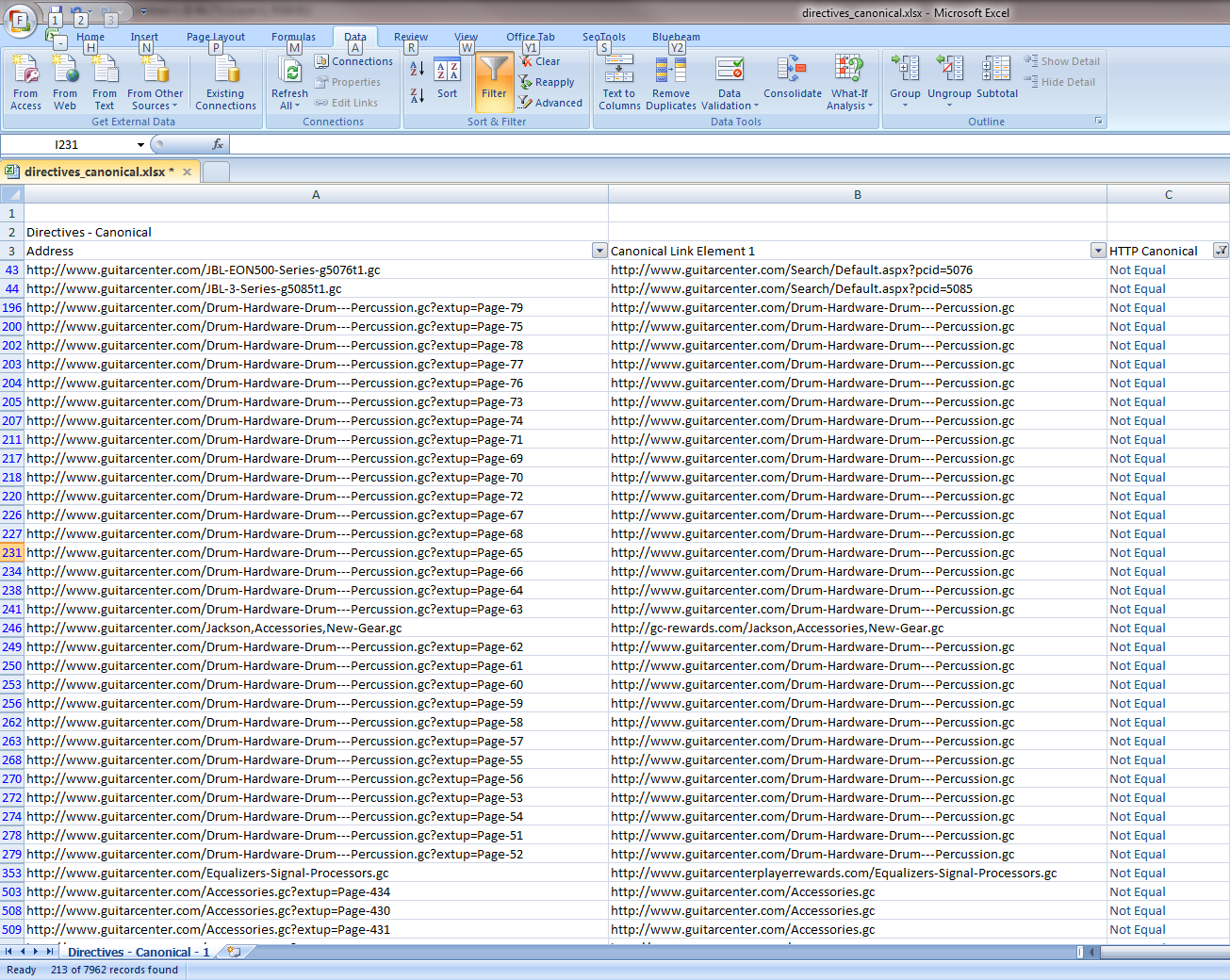Open the Sort dialog button
The image size is (1230, 980).
tap(447, 79)
